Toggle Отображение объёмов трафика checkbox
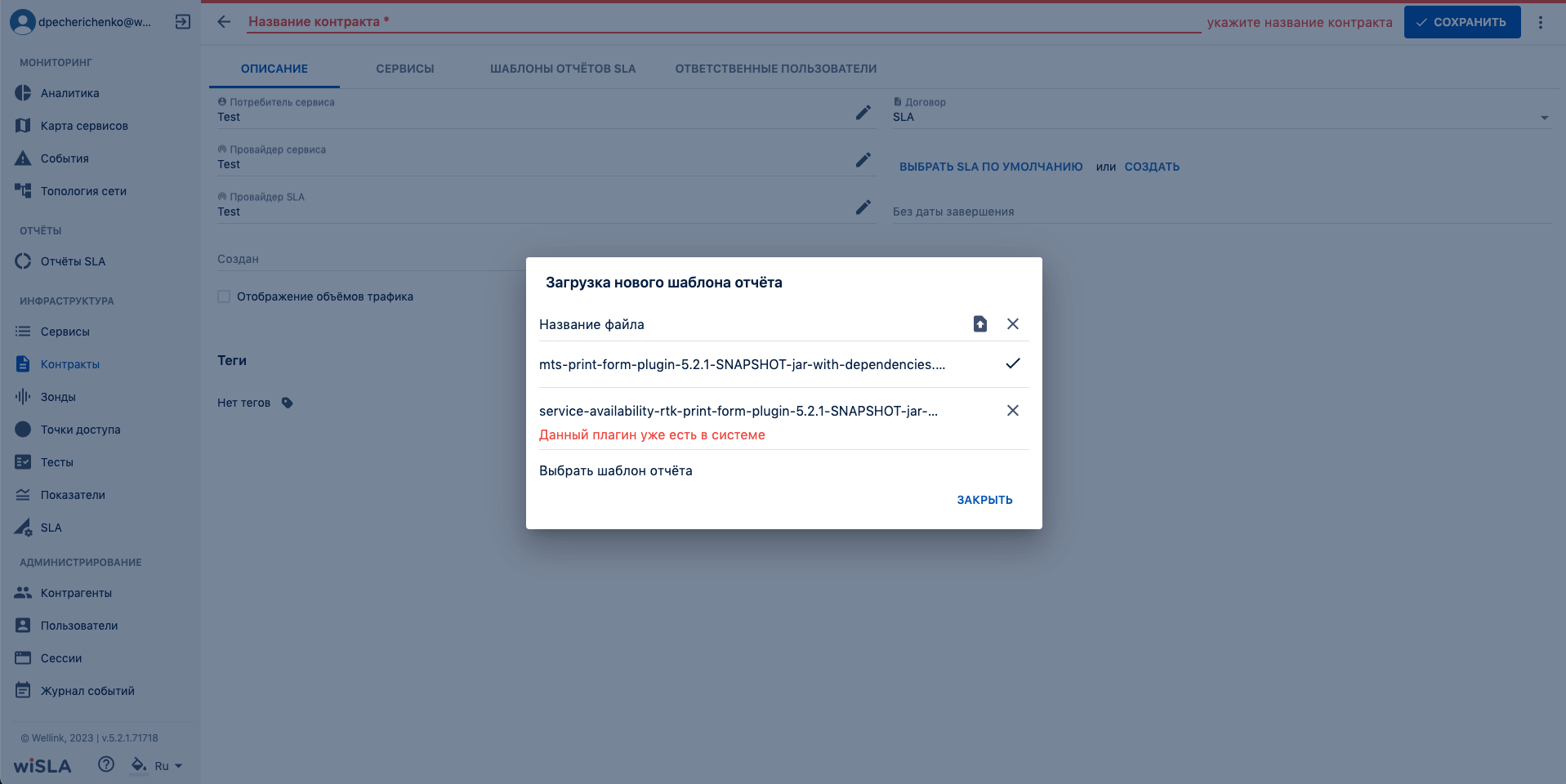The image size is (1566, 784). click(224, 296)
